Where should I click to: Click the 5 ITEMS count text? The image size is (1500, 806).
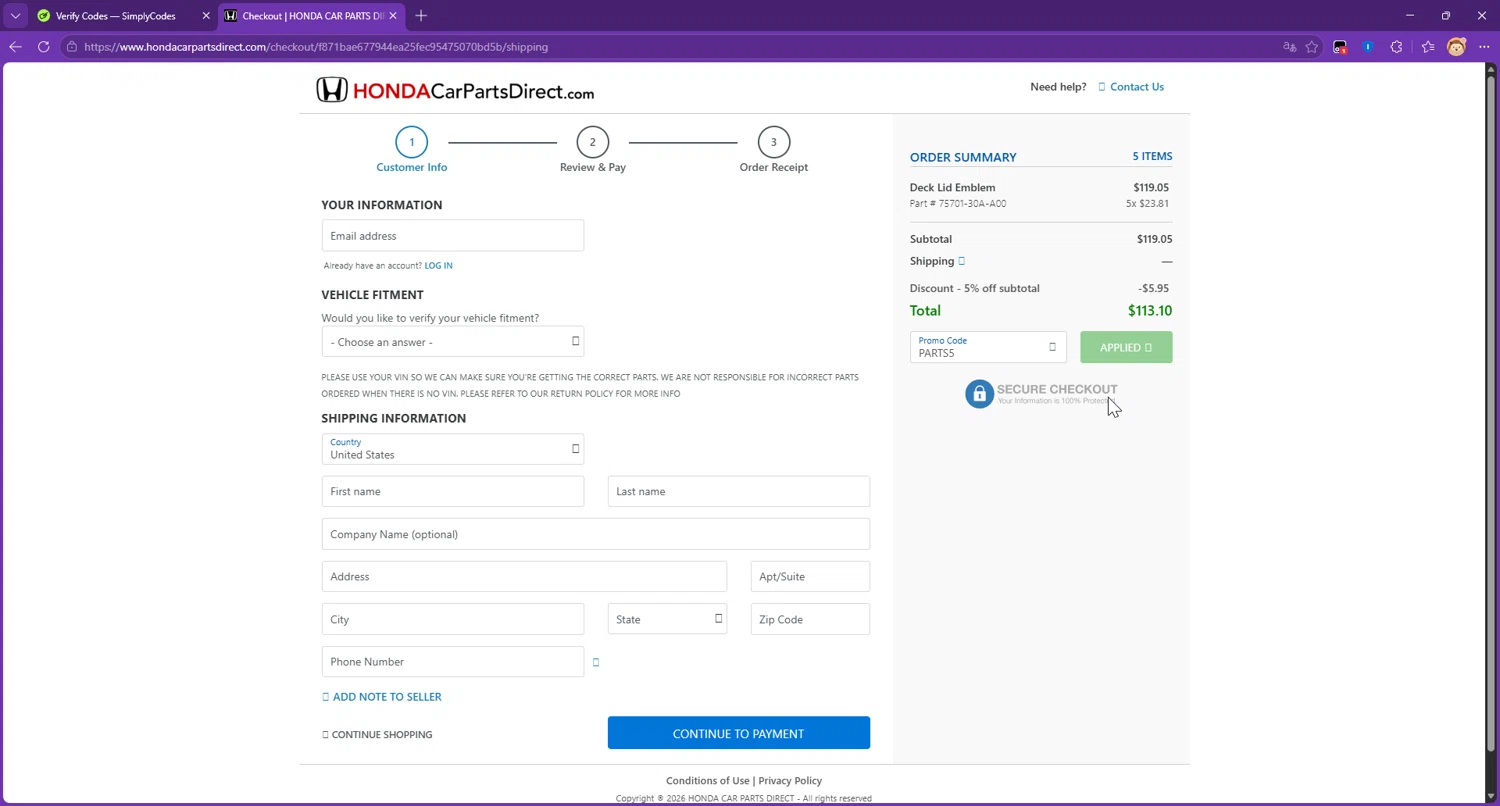(x=1152, y=157)
